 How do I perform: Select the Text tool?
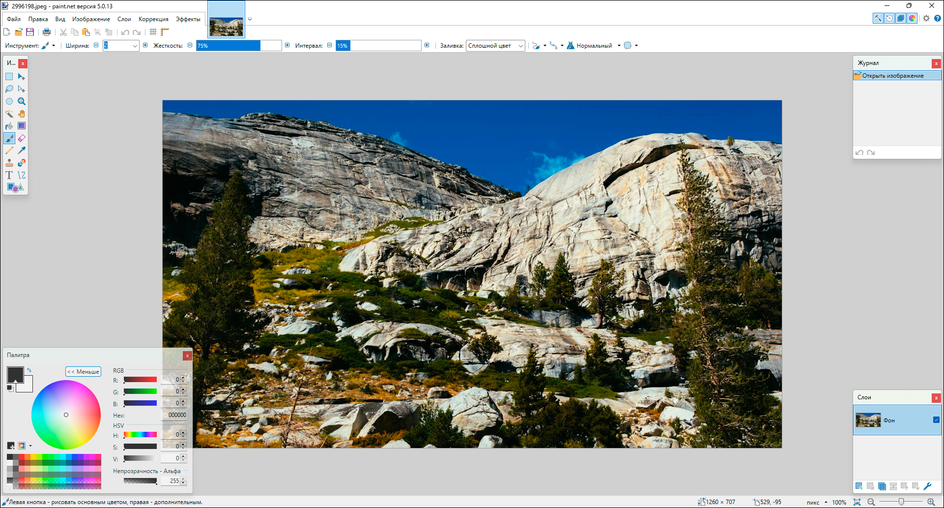(x=9, y=175)
